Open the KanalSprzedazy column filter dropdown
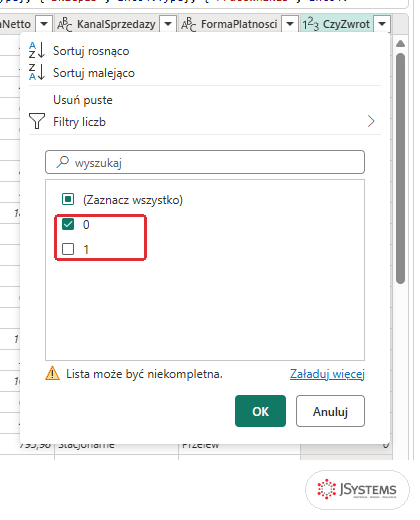 (x=168, y=24)
